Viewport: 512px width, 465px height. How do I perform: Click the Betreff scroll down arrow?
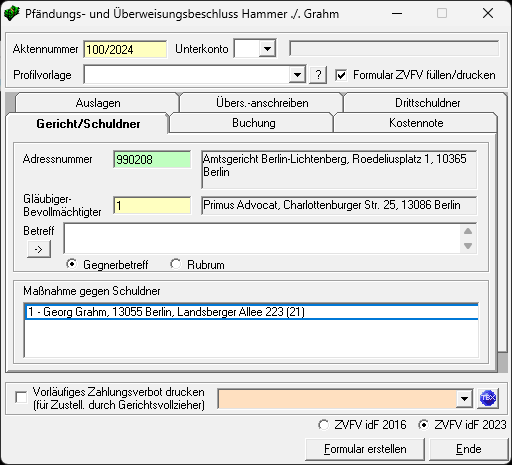click(468, 246)
